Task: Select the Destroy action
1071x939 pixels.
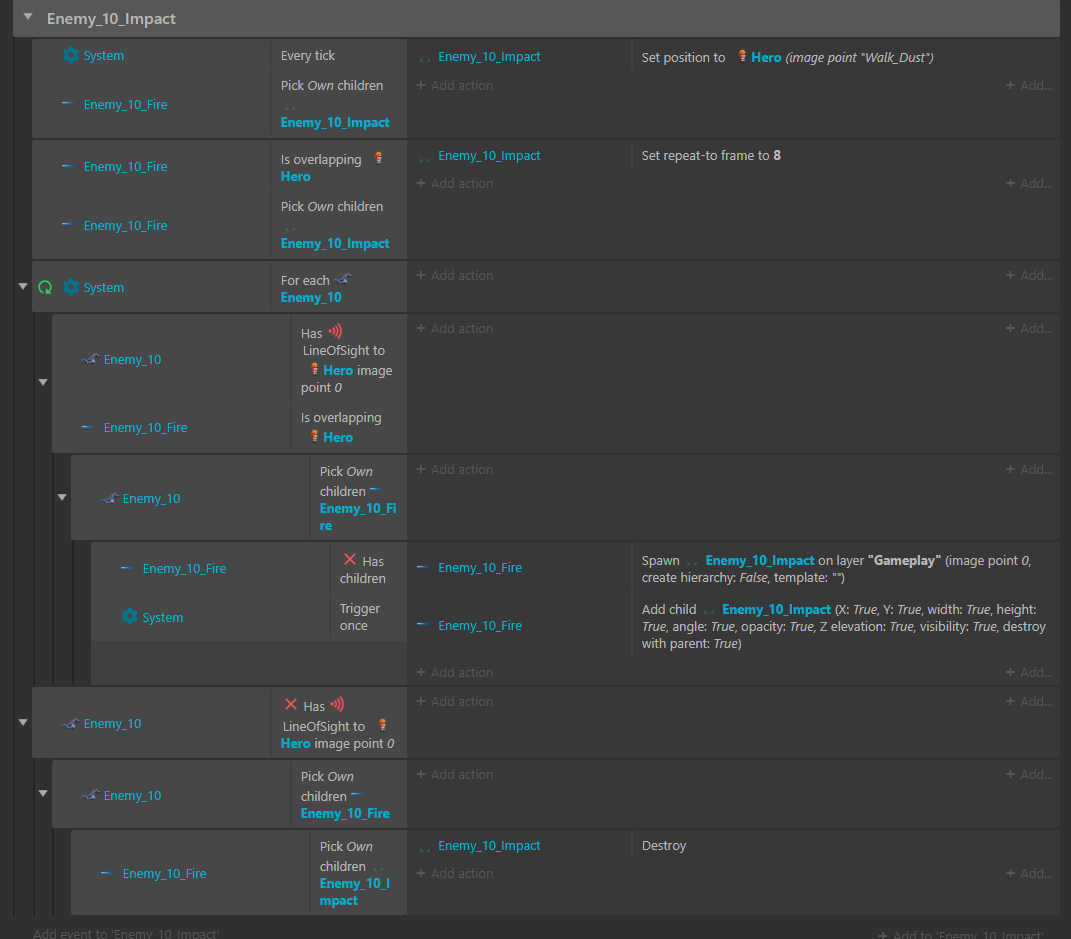Action: 664,846
